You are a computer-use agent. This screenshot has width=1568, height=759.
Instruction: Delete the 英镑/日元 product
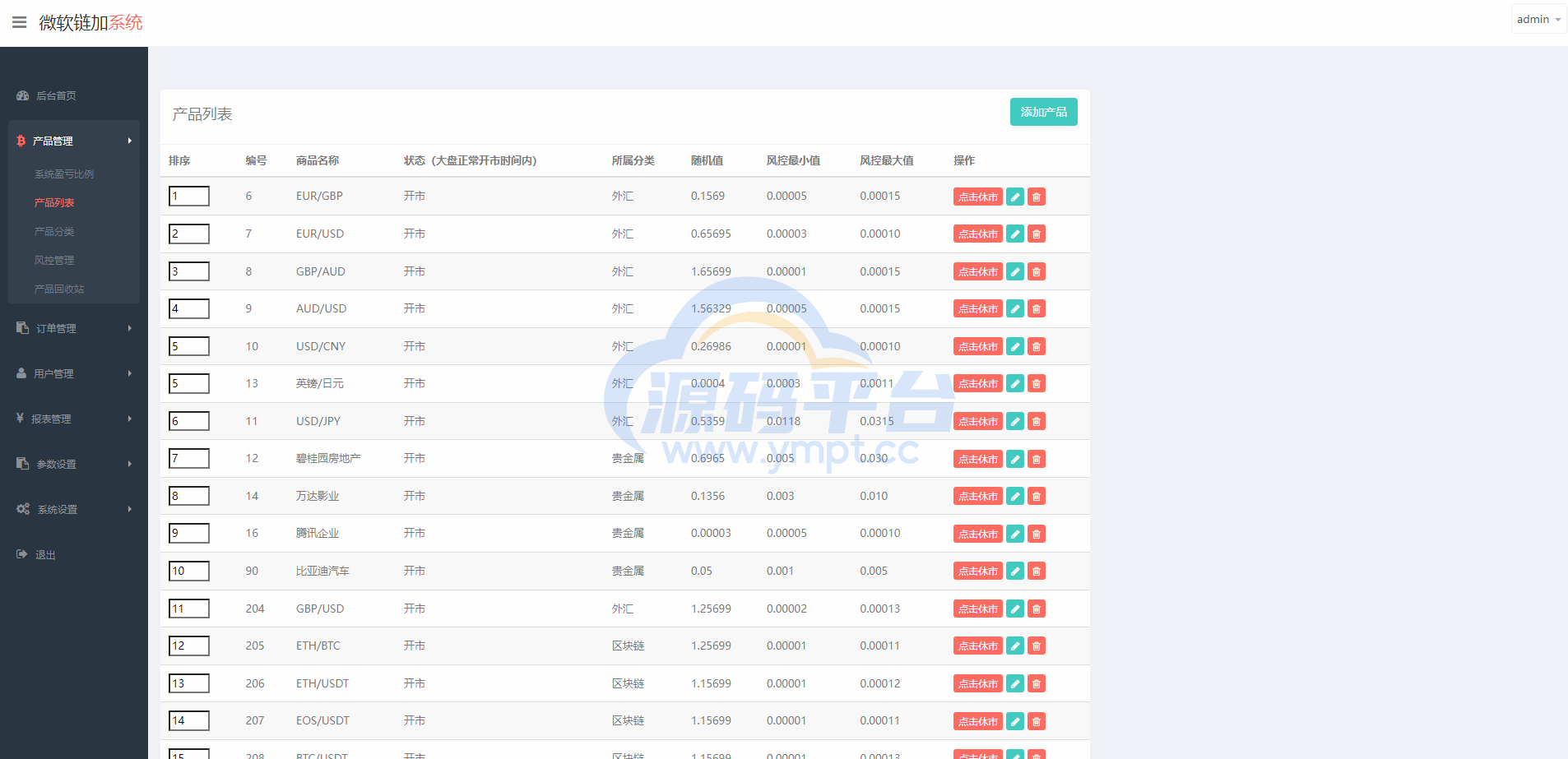[x=1037, y=384]
